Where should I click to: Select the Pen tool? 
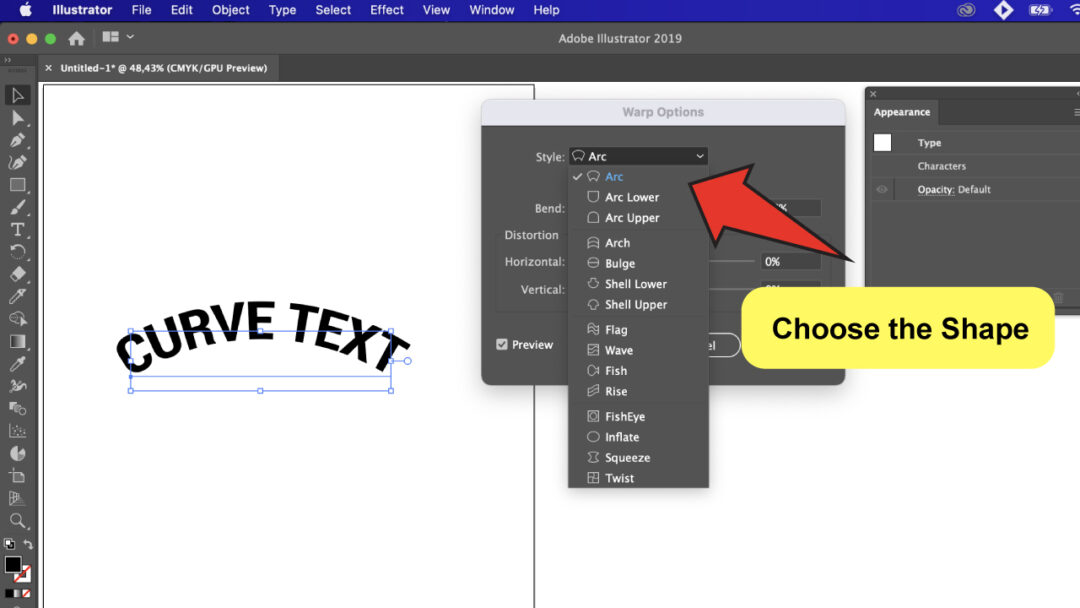[17, 140]
